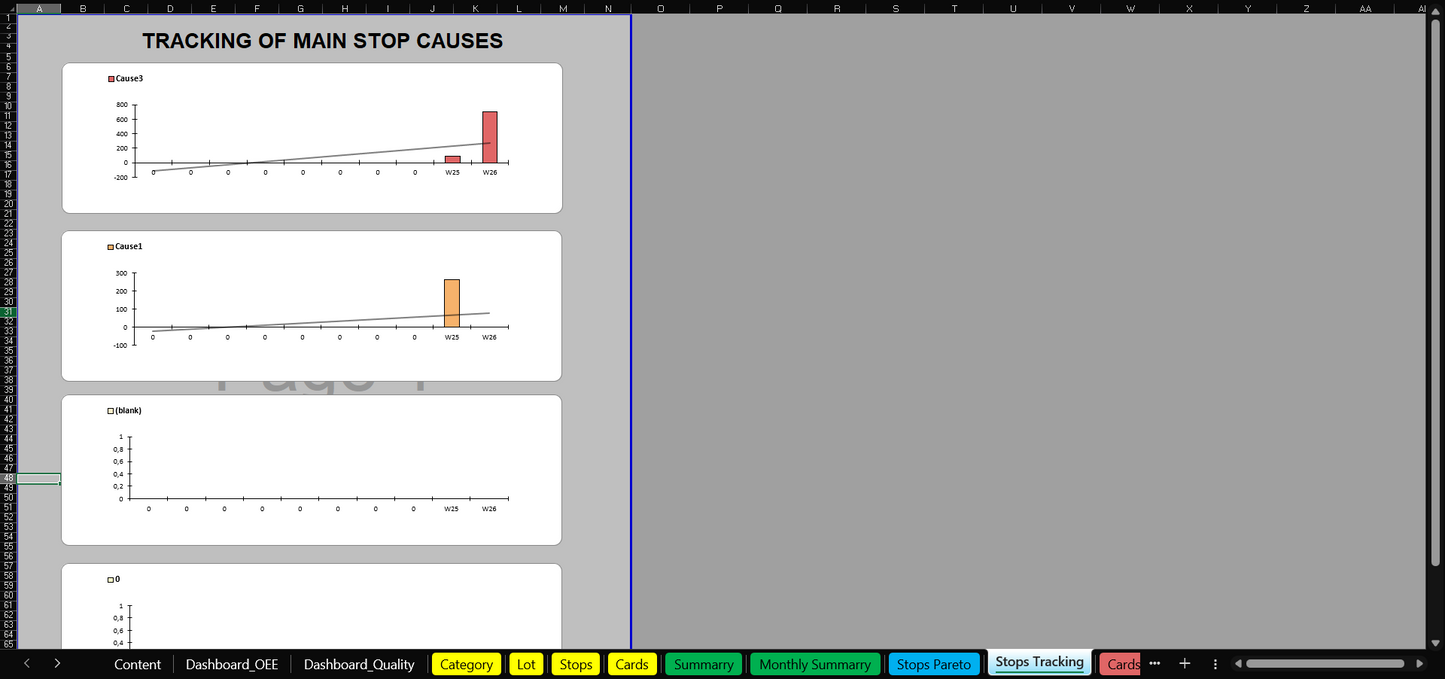
Task: Select column A header
Action: [x=39, y=8]
